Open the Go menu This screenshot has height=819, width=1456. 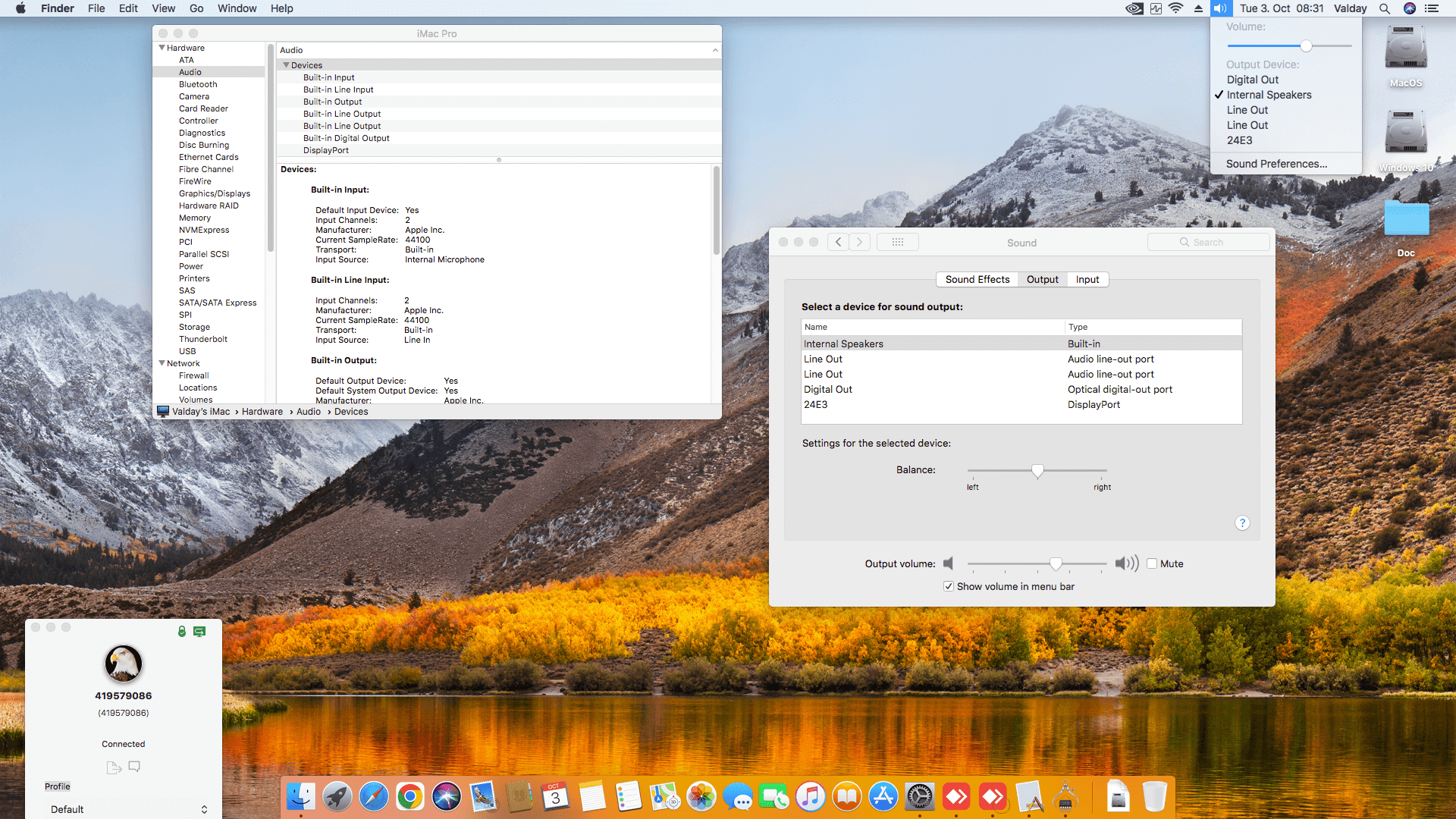coord(196,8)
